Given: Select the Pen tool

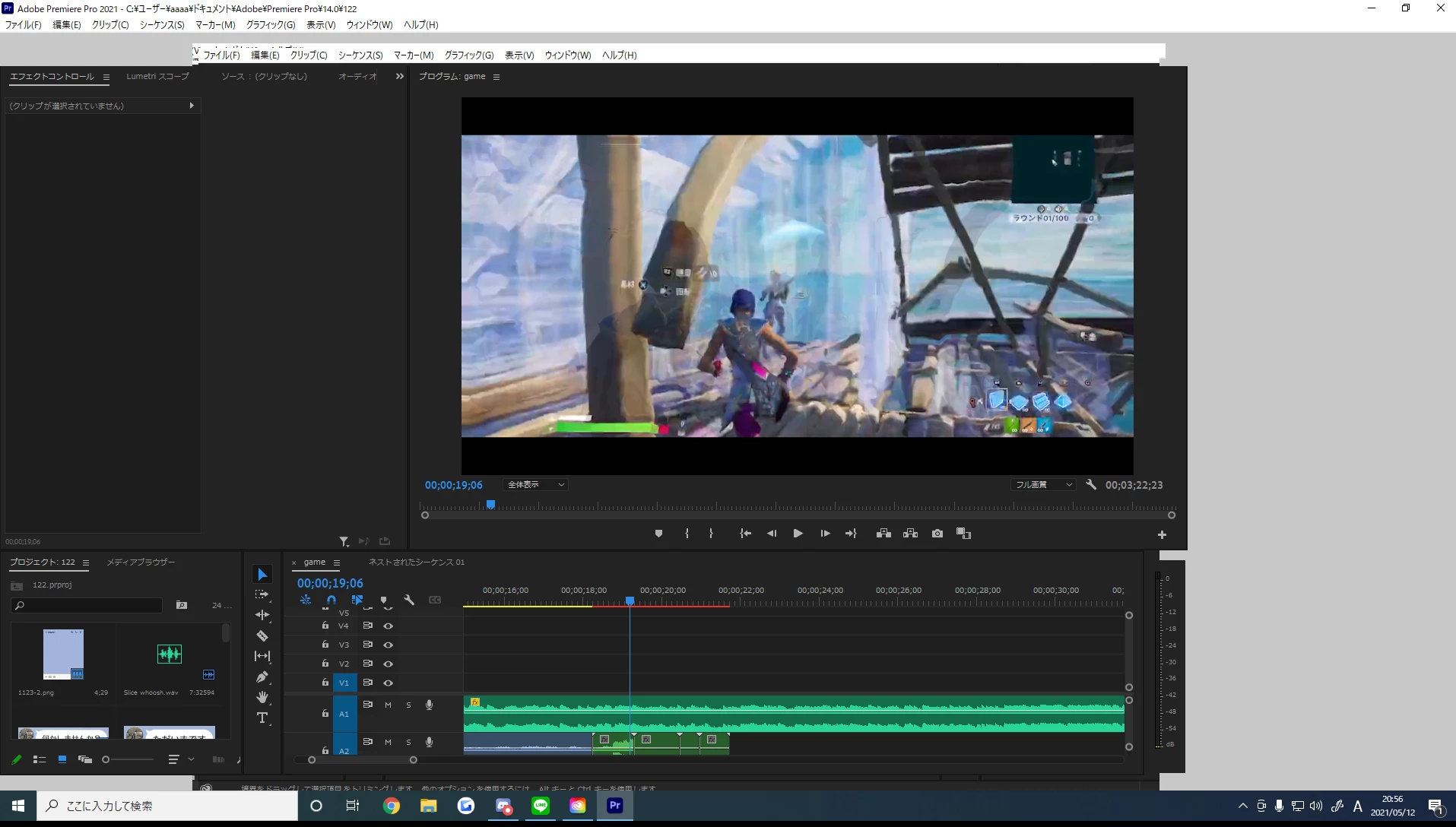Looking at the screenshot, I should point(262,676).
